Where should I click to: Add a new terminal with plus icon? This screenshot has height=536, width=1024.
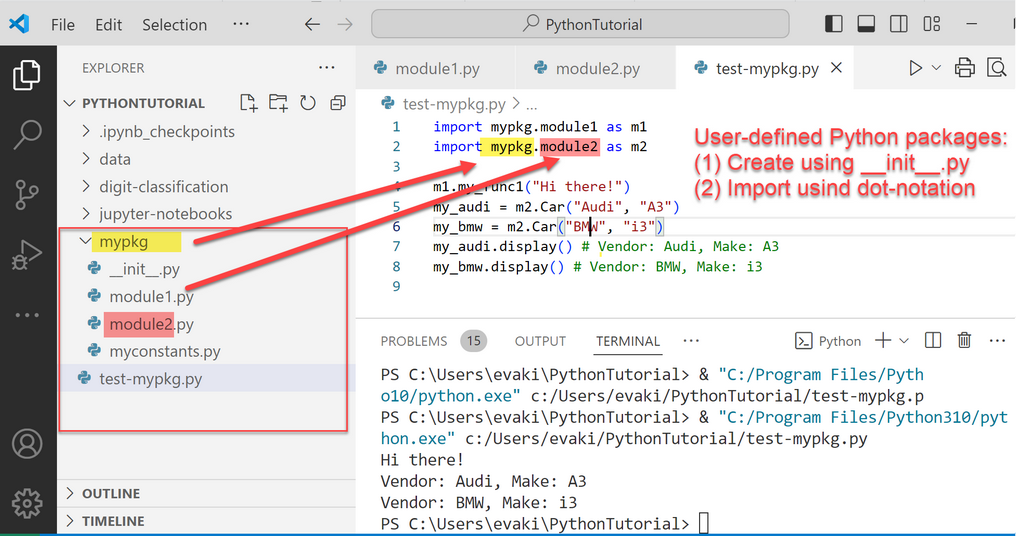coord(883,340)
